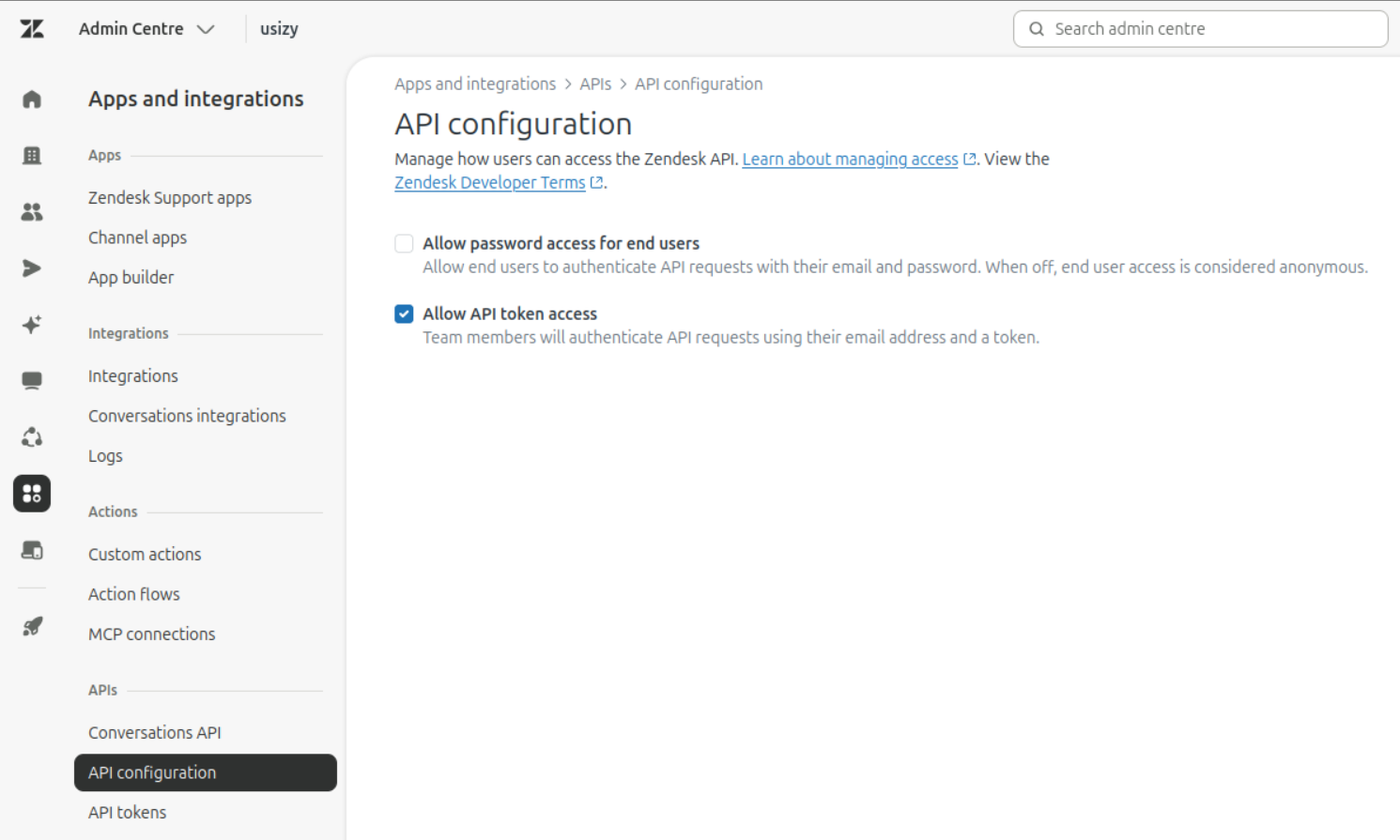Open the Channels arrow icon

(x=32, y=268)
